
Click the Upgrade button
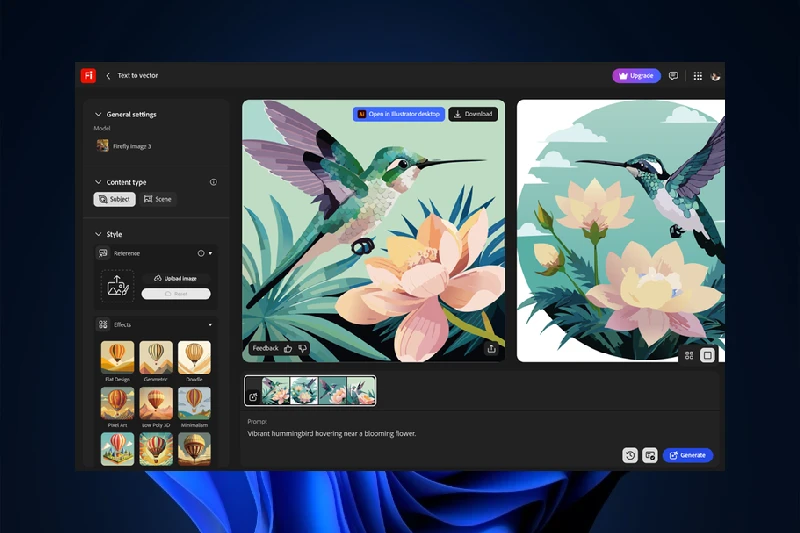(636, 76)
